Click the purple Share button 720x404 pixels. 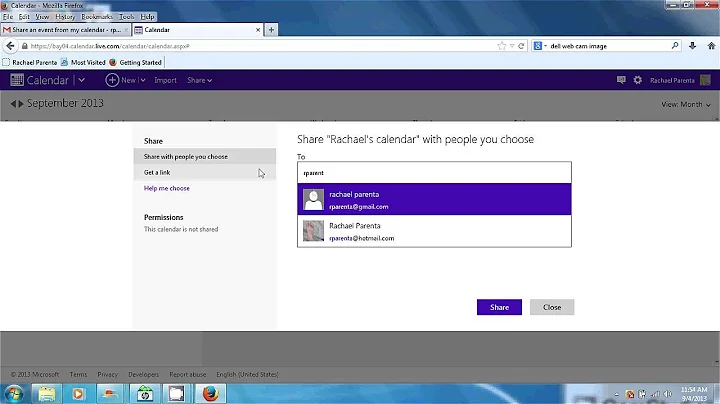click(x=499, y=307)
